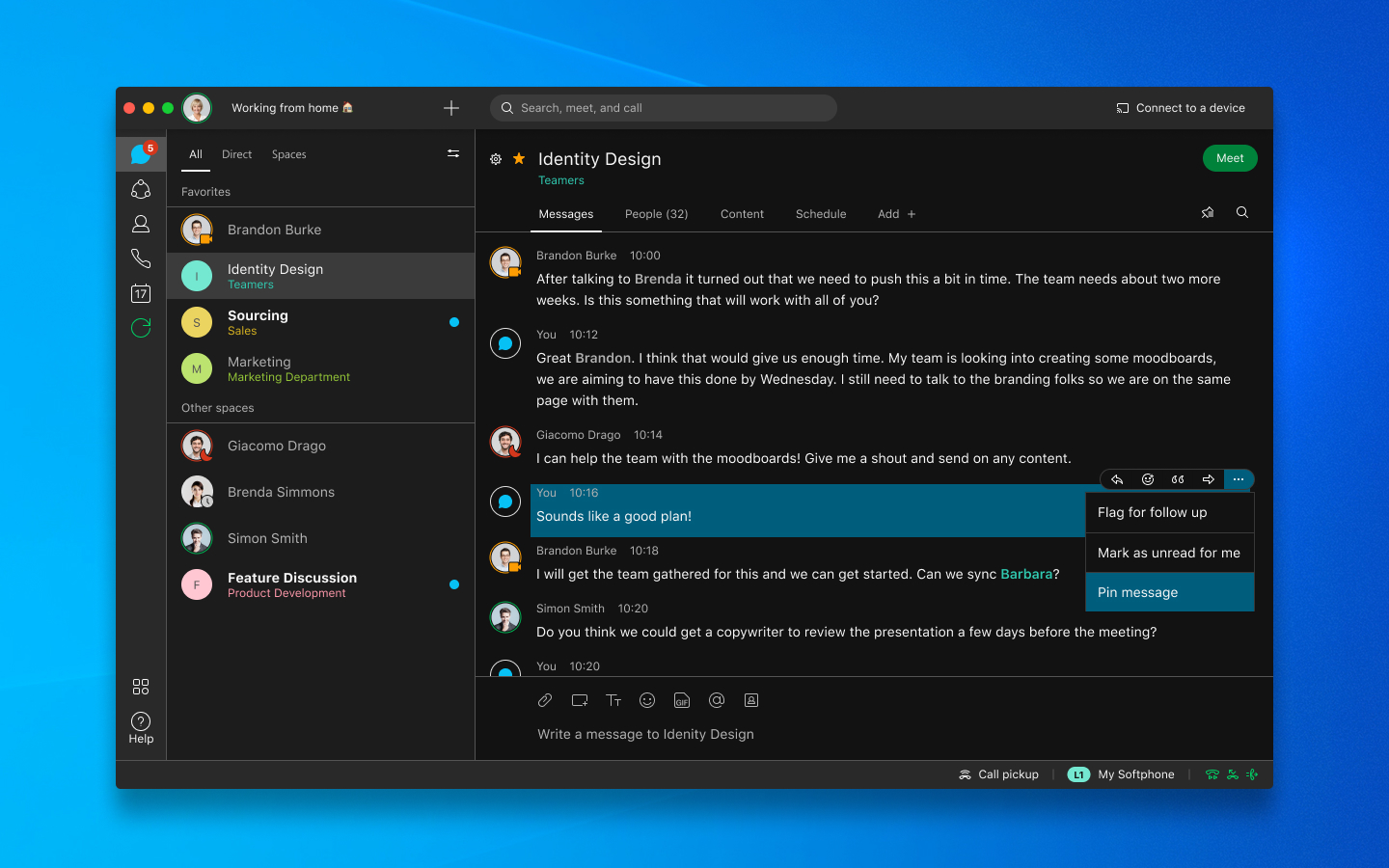This screenshot has width=1389, height=868.
Task: Open the Brandon Burke conversation
Action: pyautogui.click(x=320, y=230)
